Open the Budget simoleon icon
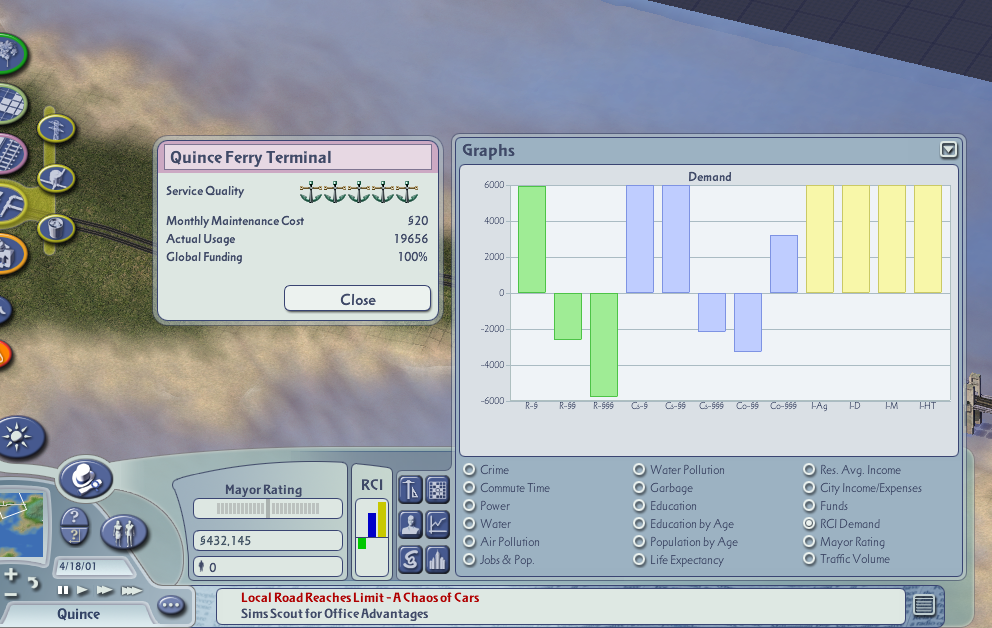This screenshot has height=628, width=992. [411, 560]
